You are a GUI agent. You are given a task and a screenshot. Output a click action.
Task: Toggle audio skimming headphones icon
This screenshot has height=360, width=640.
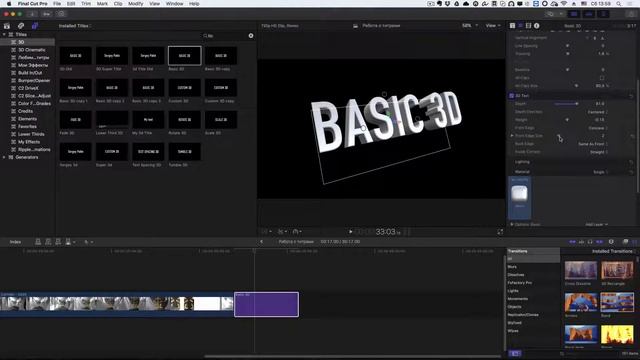pyautogui.click(x=590, y=242)
